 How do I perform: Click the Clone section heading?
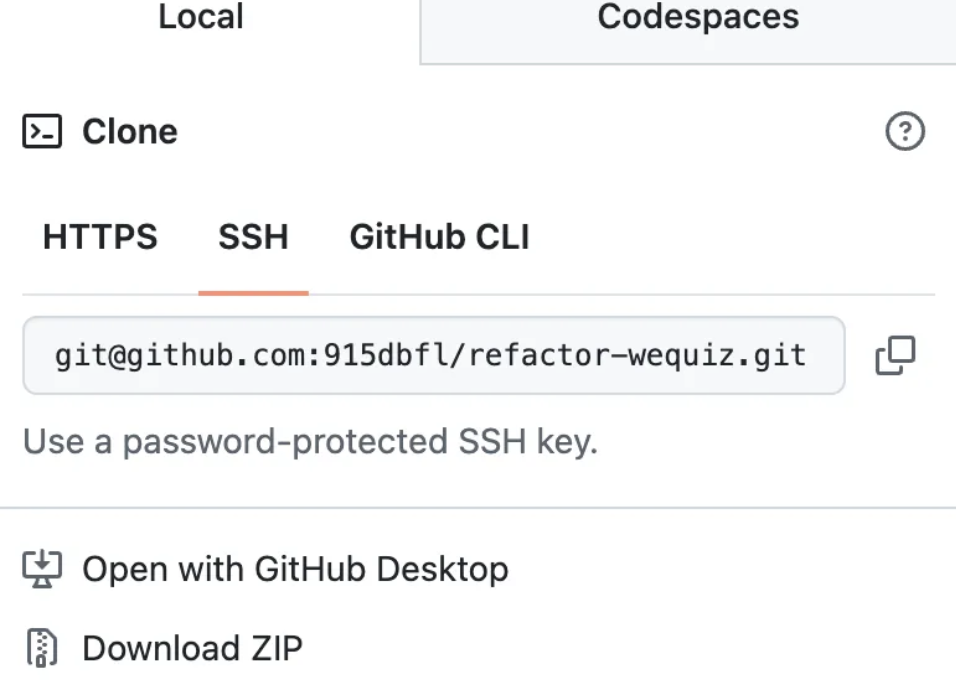pyautogui.click(x=130, y=131)
